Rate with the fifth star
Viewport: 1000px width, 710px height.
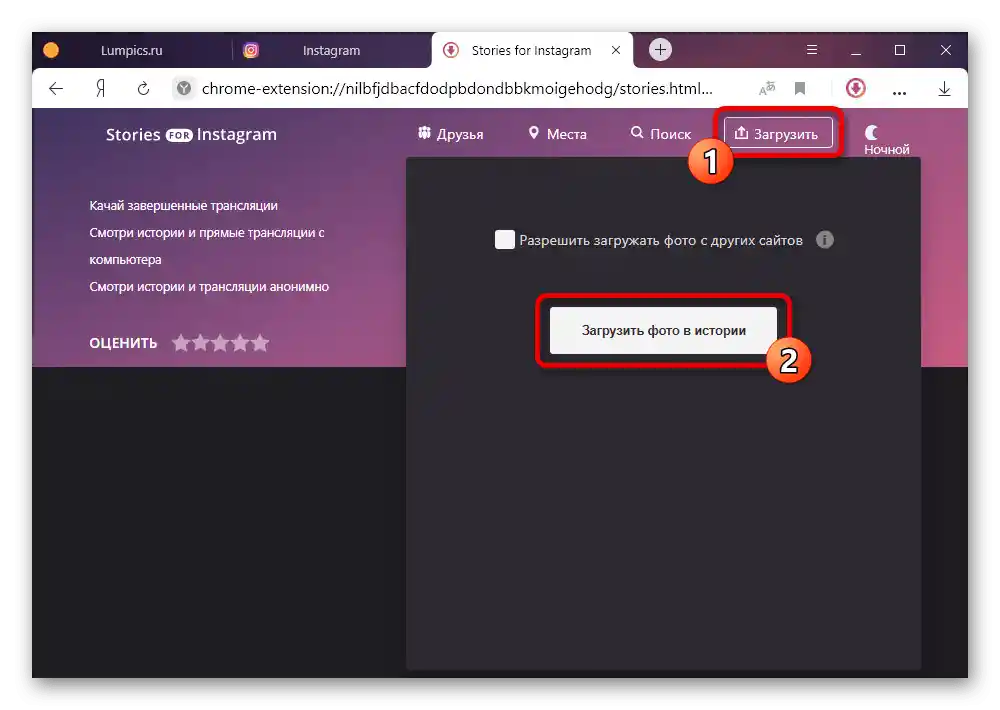coord(260,343)
